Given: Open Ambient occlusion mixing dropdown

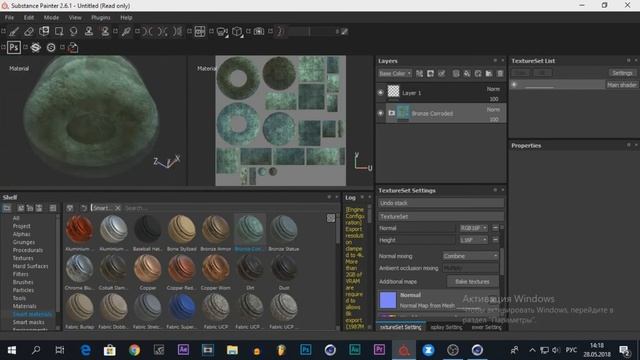Looking at the screenshot, I should (x=471, y=268).
